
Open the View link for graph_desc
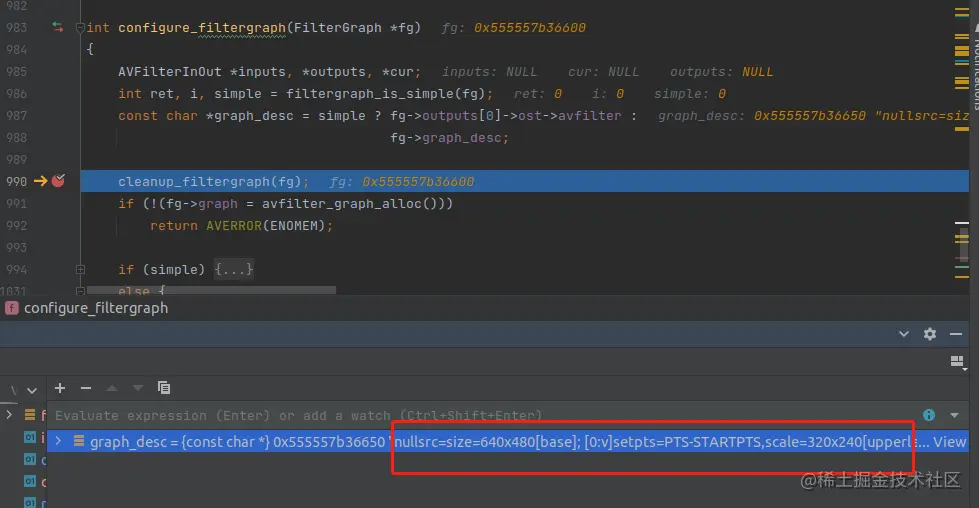[950, 442]
